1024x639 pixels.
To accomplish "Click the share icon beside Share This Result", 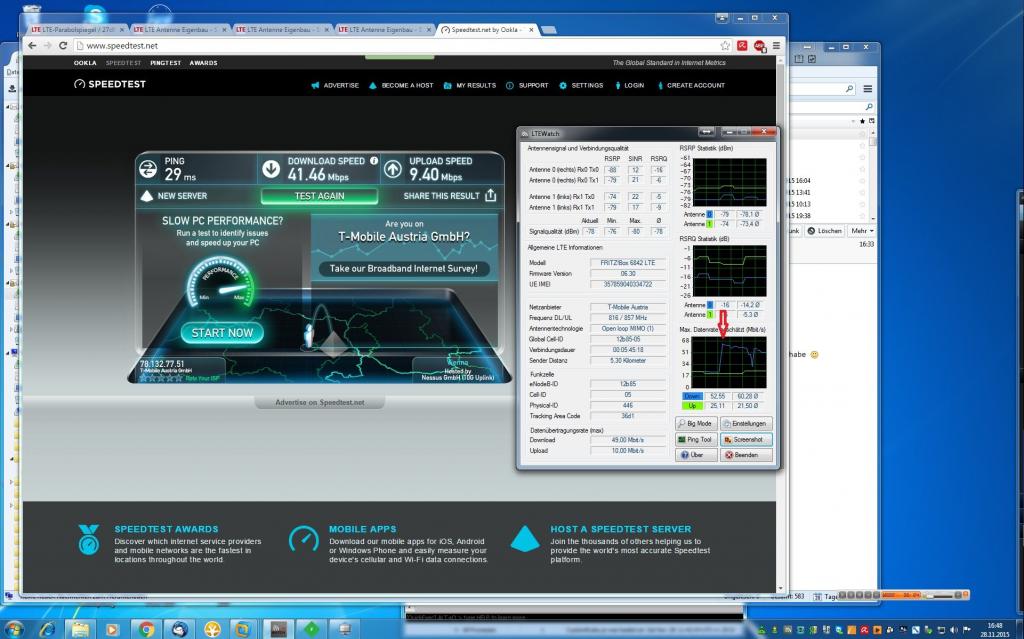I will point(490,195).
